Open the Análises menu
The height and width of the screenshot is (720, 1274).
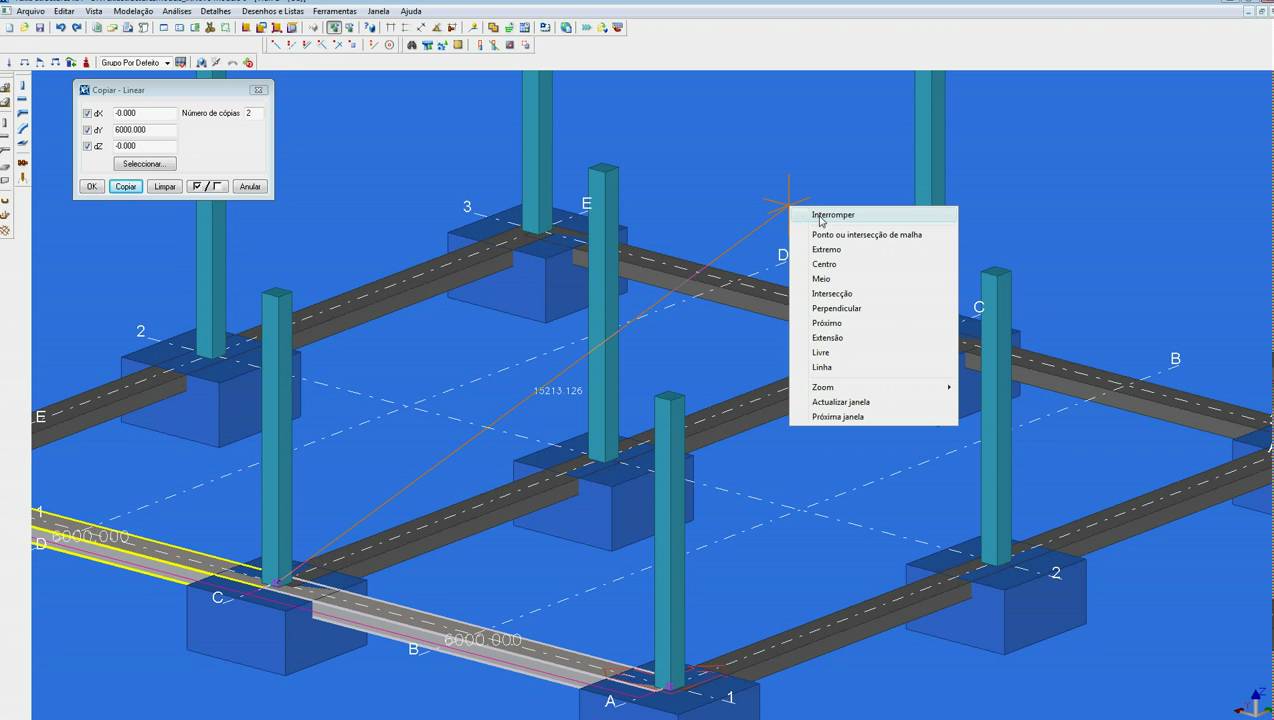[177, 11]
